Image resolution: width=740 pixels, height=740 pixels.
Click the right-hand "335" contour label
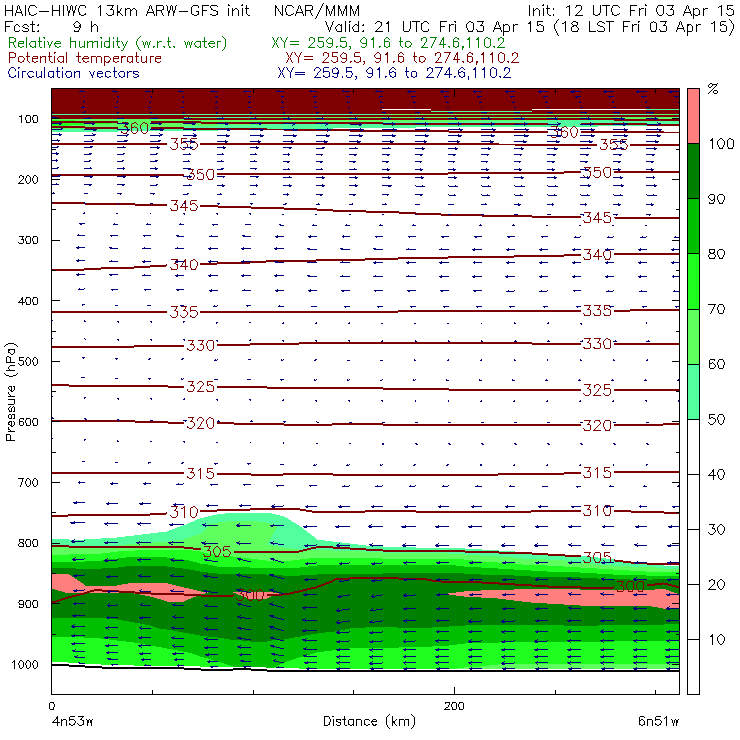tap(597, 311)
